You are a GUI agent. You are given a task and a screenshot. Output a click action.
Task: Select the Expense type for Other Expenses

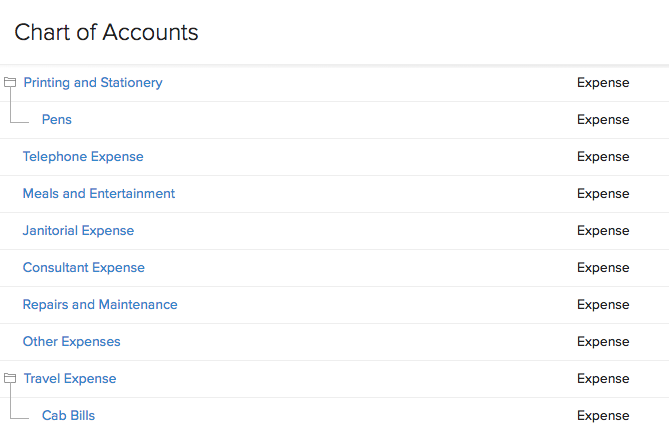point(603,342)
